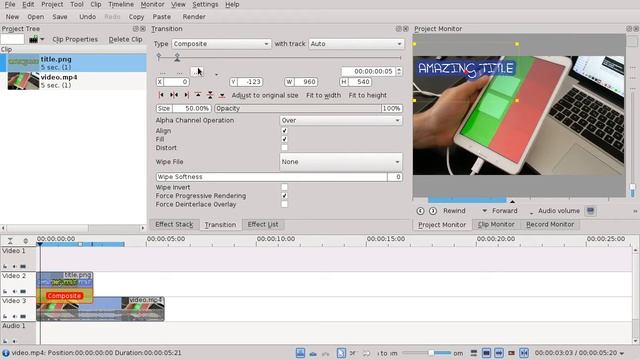Mute audio on the Video 3 track
Viewport: 640px width, 360px height.
pyautogui.click(x=14, y=316)
